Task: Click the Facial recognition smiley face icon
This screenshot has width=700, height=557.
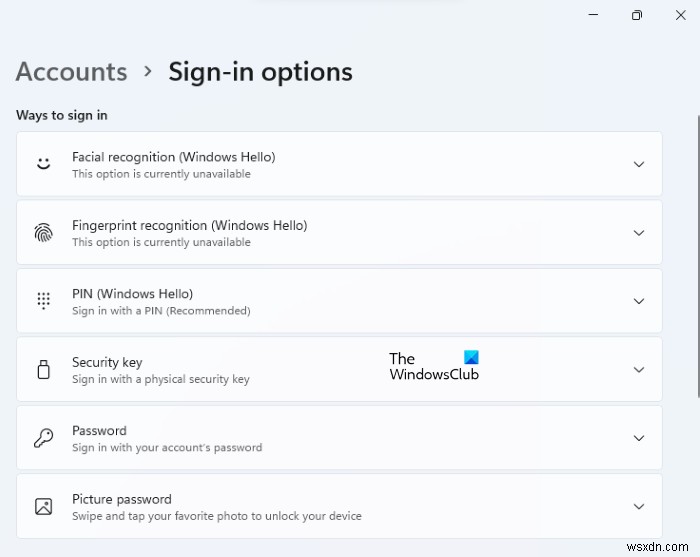Action: point(43,164)
